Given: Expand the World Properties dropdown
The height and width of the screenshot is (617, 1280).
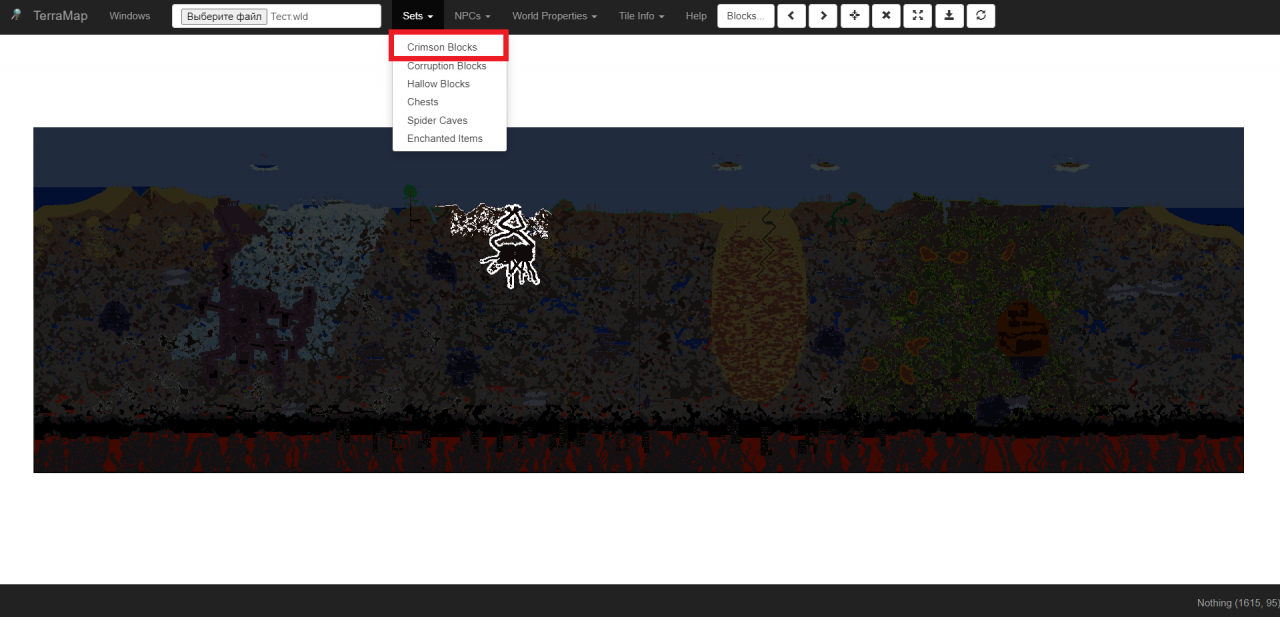Looking at the screenshot, I should coord(554,16).
